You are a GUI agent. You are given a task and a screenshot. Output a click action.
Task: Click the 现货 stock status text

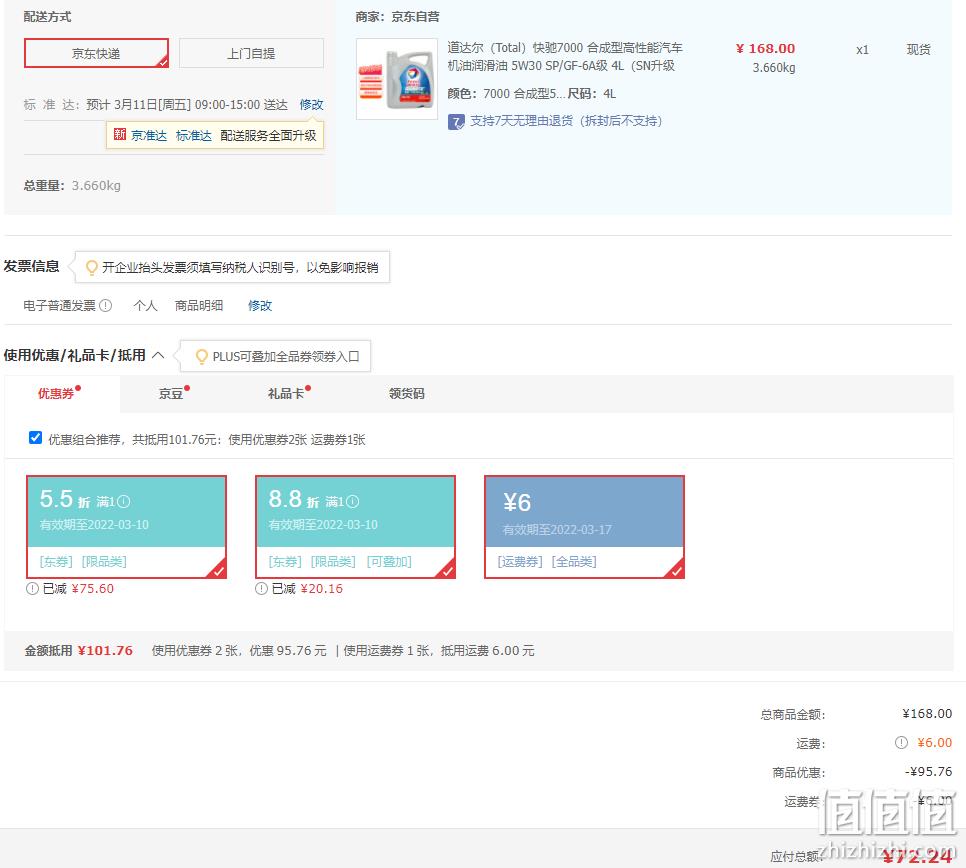[919, 49]
